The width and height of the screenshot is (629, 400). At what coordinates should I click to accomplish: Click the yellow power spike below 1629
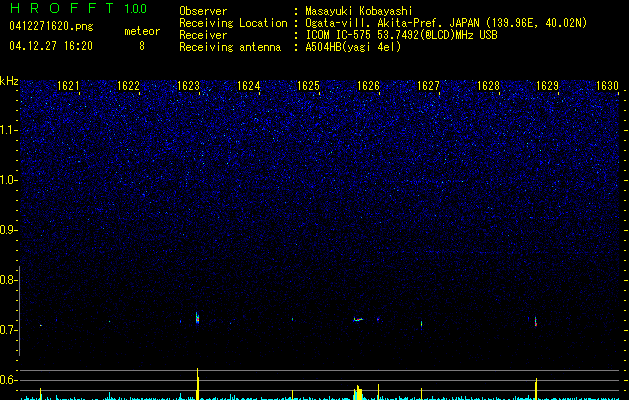pos(536,389)
